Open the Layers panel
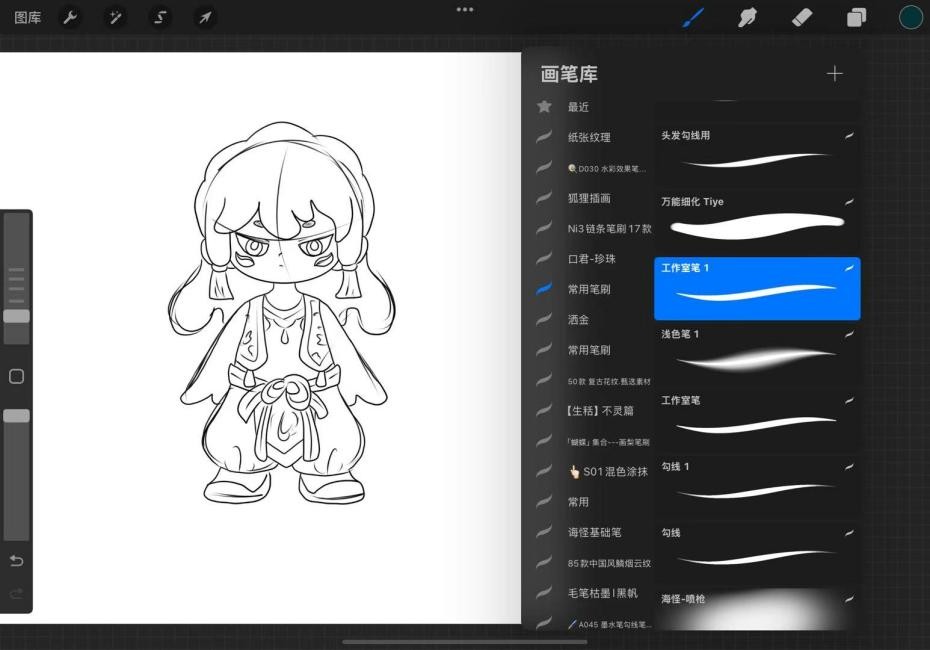 pos(856,17)
